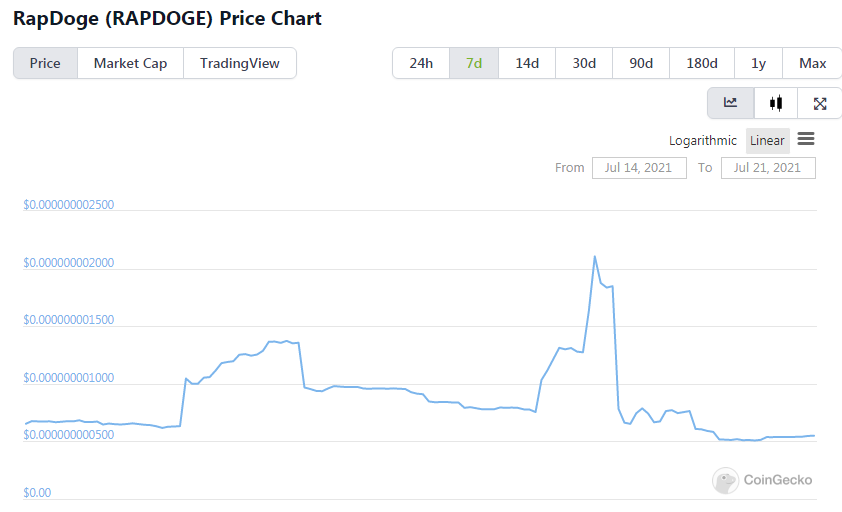This screenshot has width=842, height=512.
Task: Choose the 180d time range
Action: click(702, 63)
